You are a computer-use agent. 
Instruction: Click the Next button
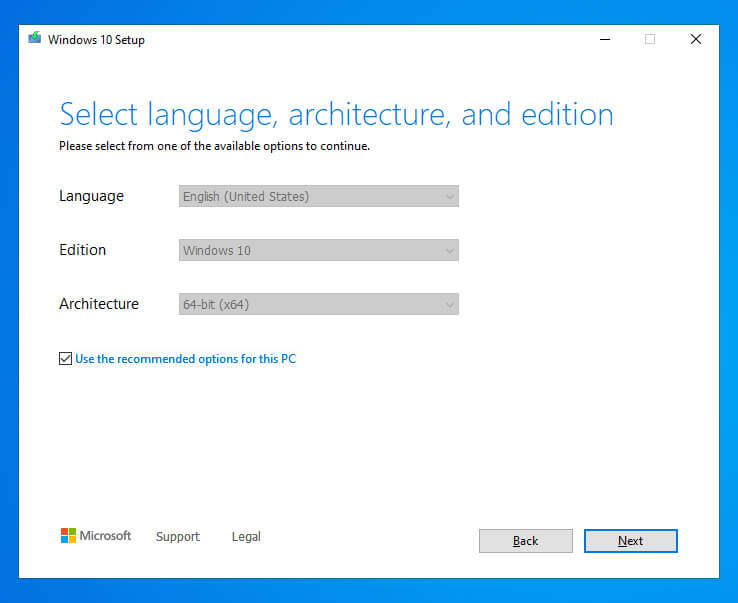tap(631, 541)
